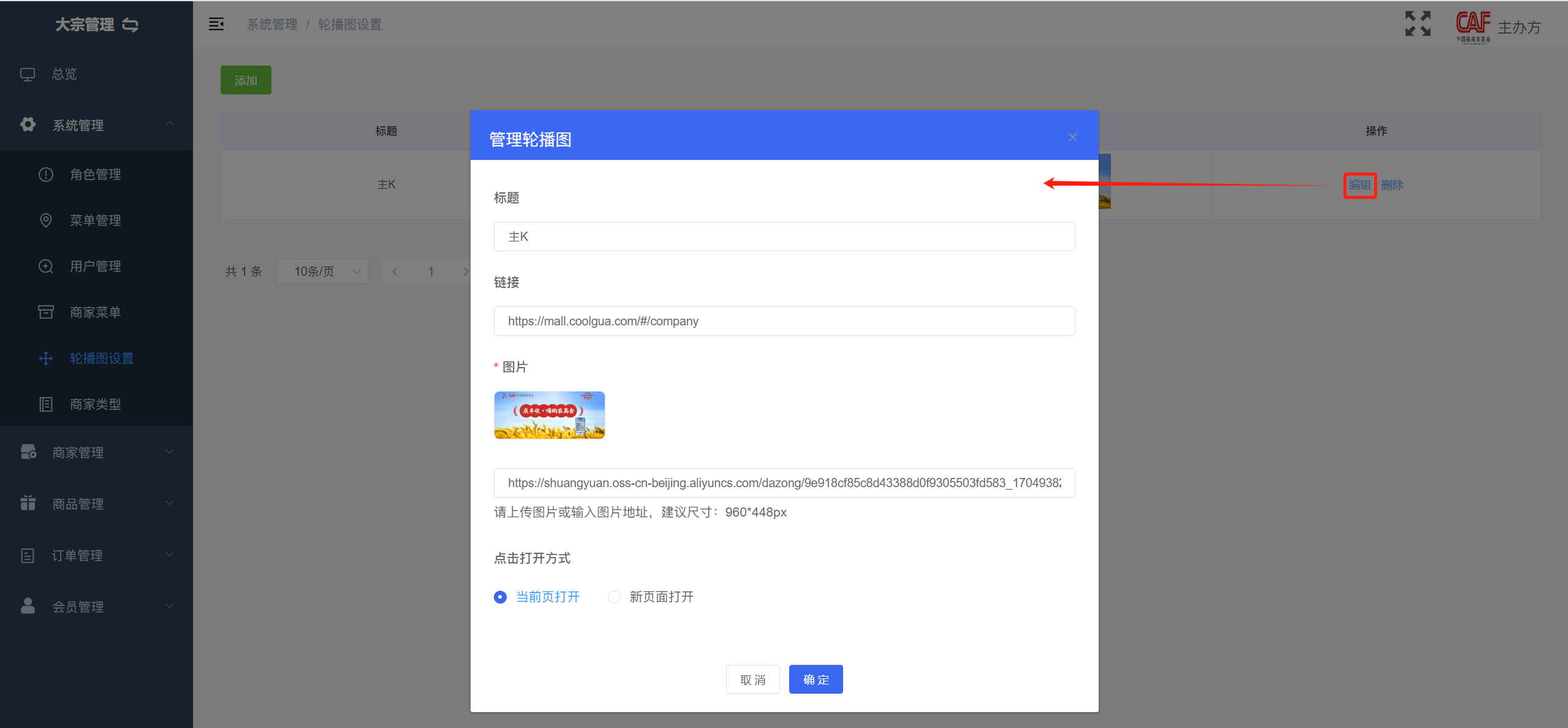The image size is (1568, 728).
Task: Select the 当前页打开 radio option
Action: pyautogui.click(x=501, y=597)
